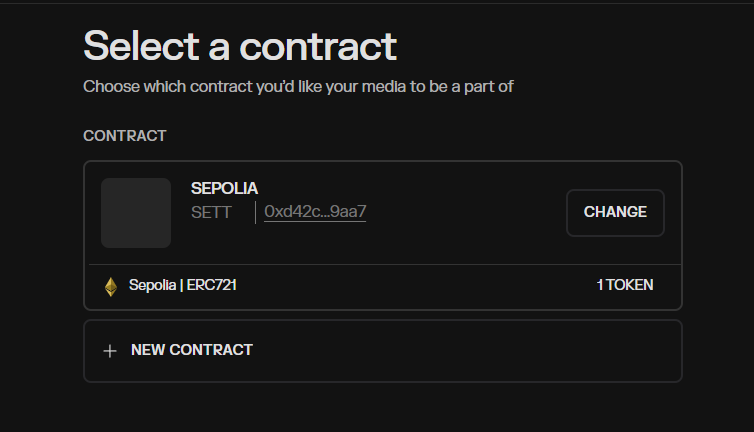Screen dimensions: 754x432
Task: Click the horizontal divider inside the contract card
Action: 385,264
